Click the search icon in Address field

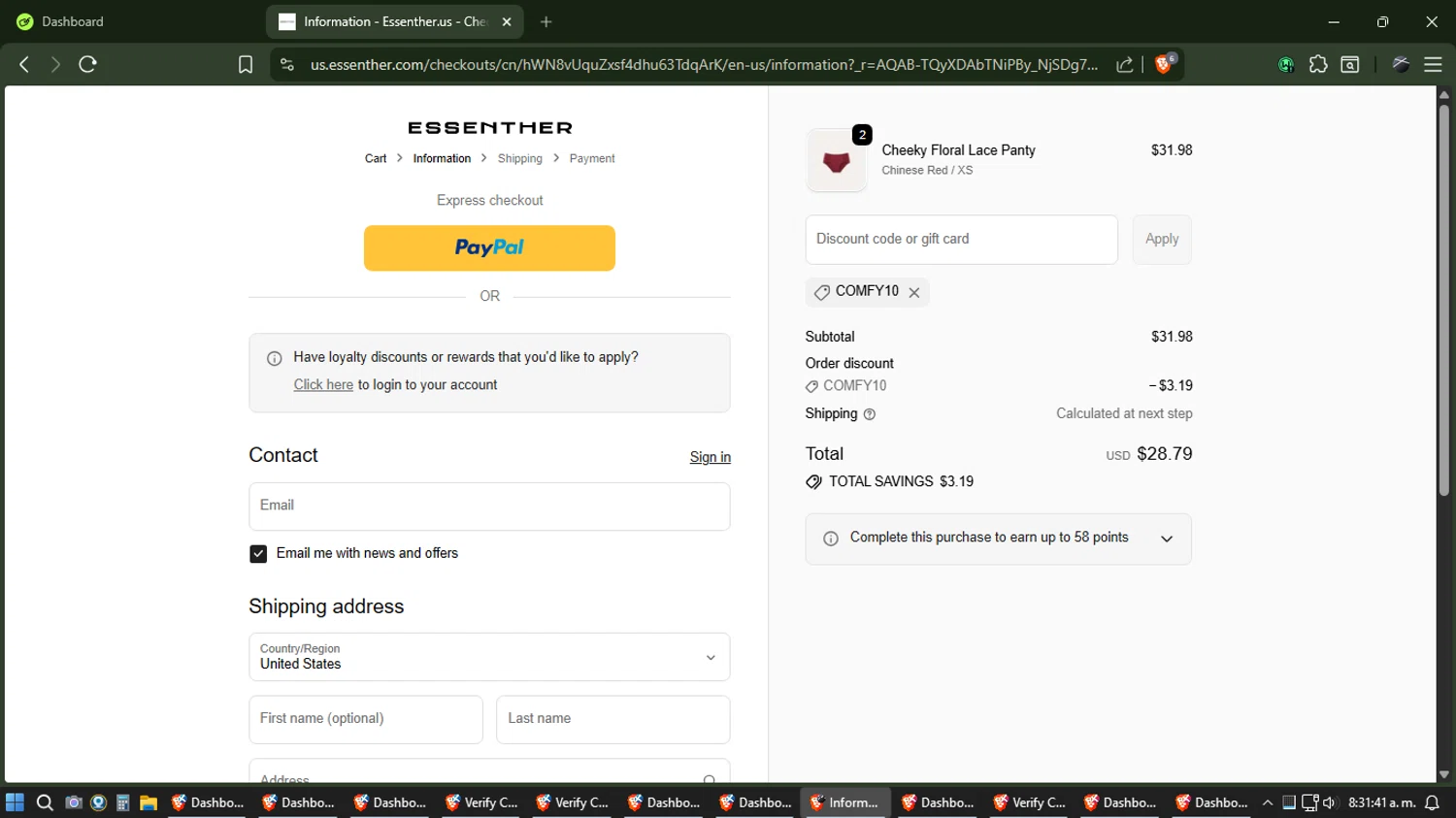pyautogui.click(x=710, y=779)
